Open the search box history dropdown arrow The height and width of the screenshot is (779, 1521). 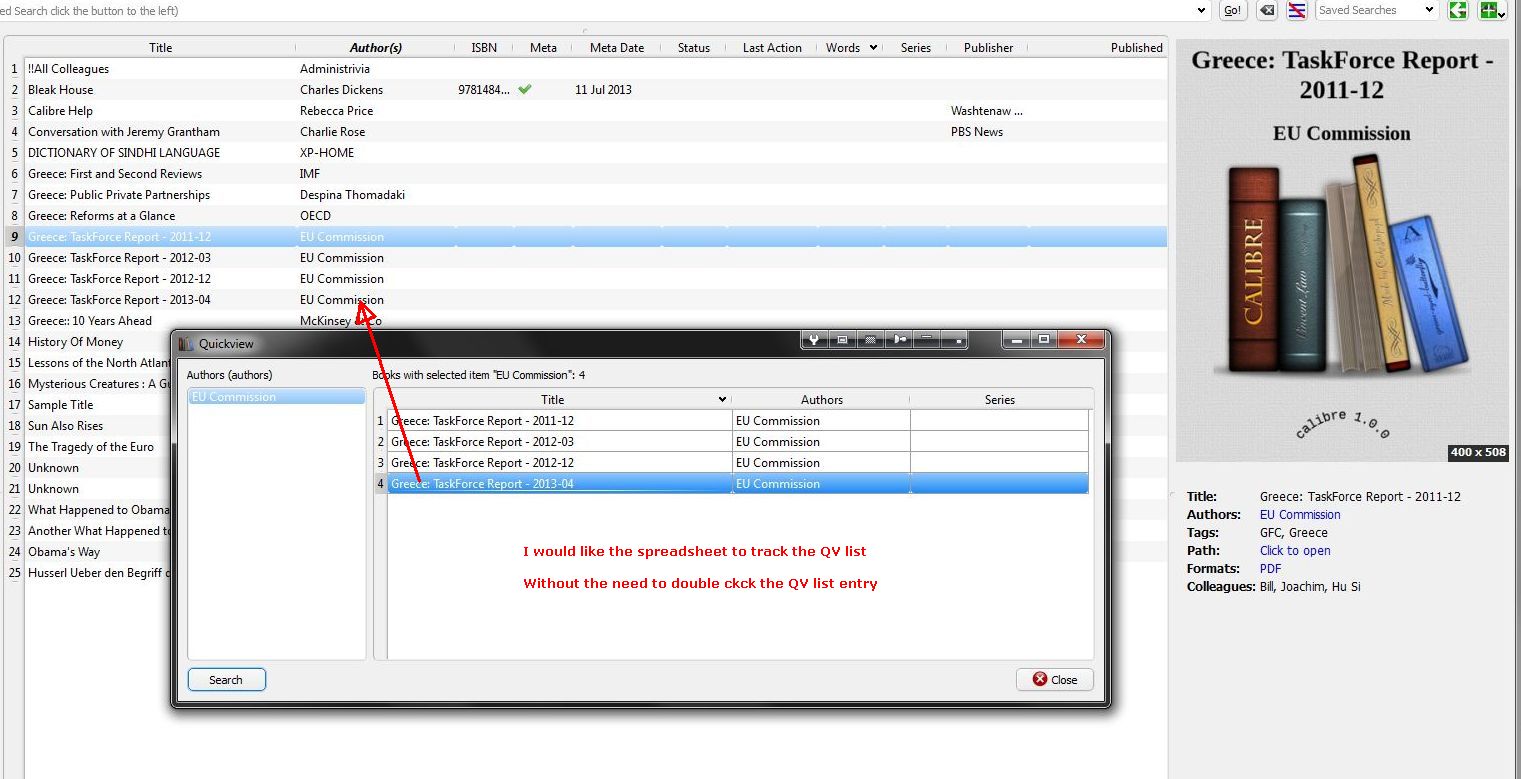1202,10
